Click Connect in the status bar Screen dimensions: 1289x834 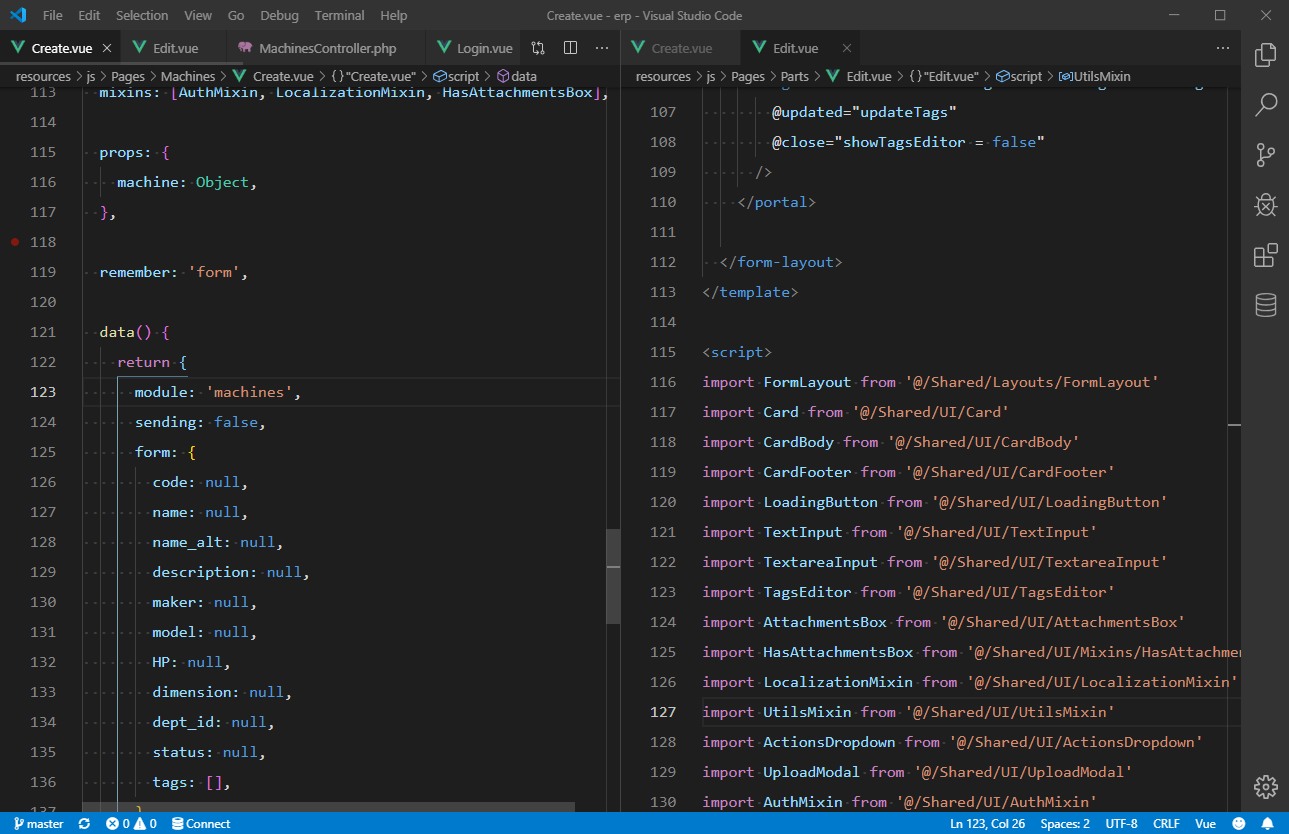[201, 823]
